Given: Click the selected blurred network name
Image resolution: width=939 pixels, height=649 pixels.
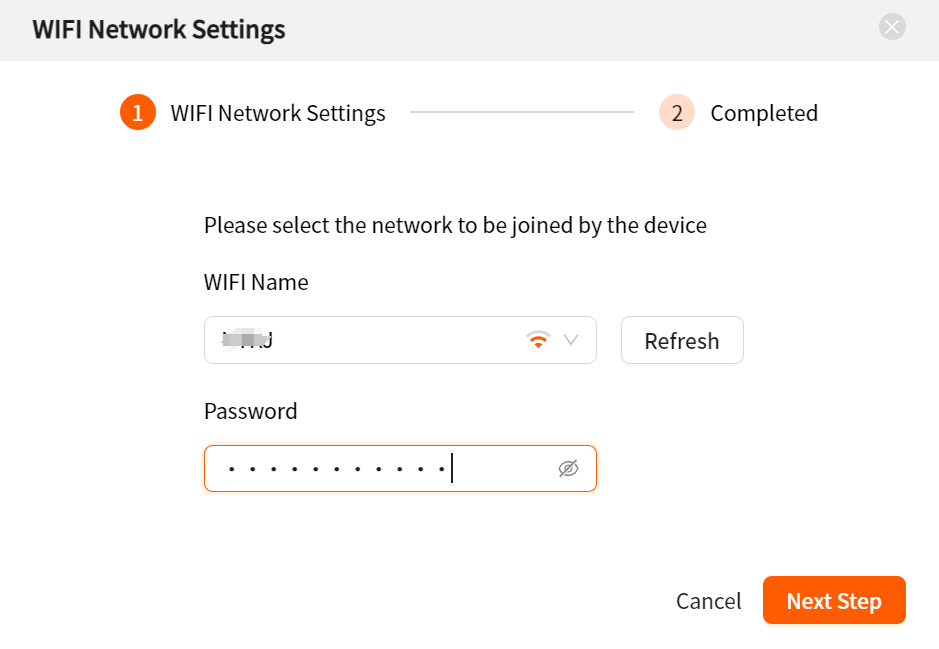Looking at the screenshot, I should 247,340.
